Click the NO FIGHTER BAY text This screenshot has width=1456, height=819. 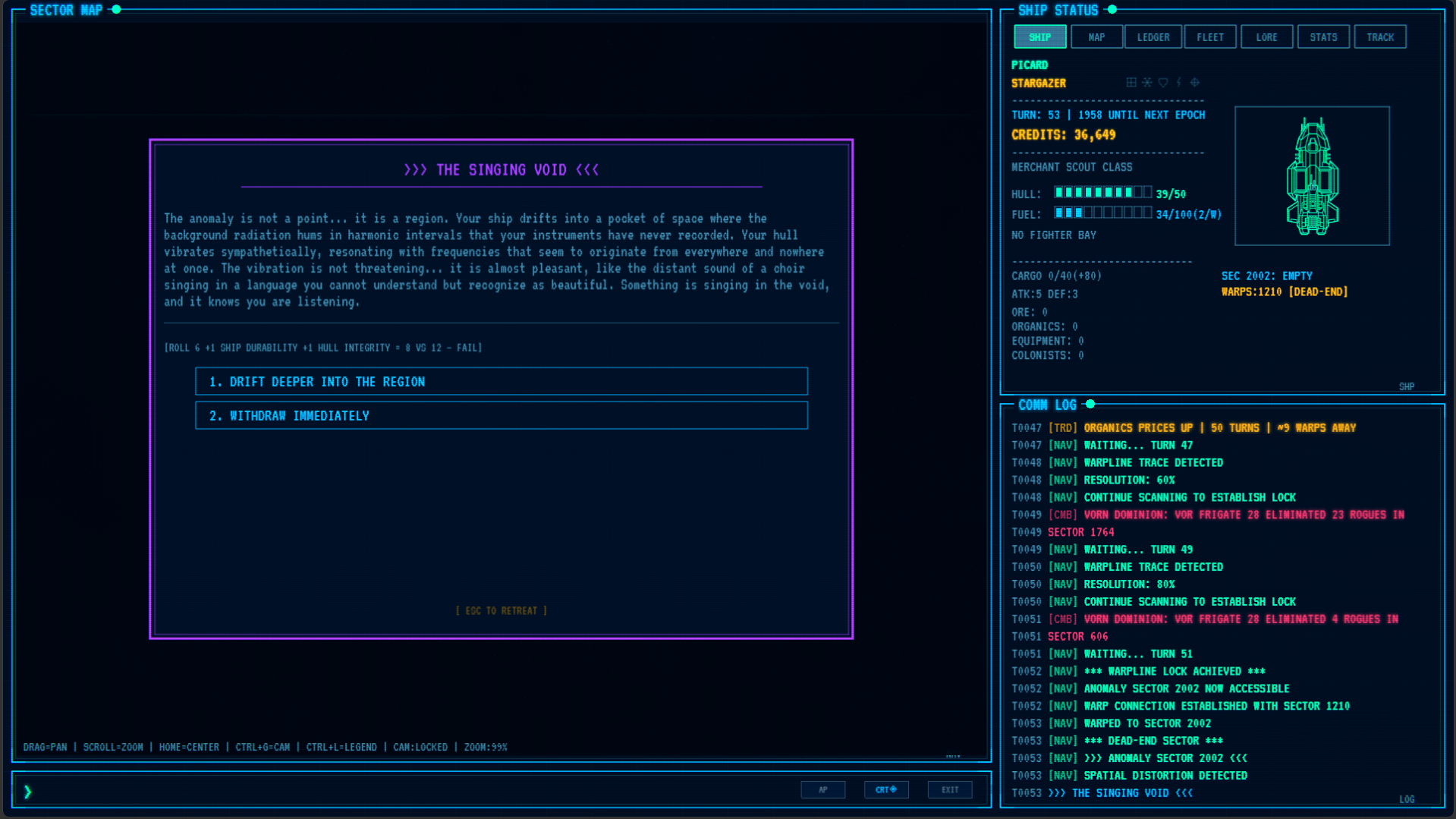click(x=1053, y=235)
